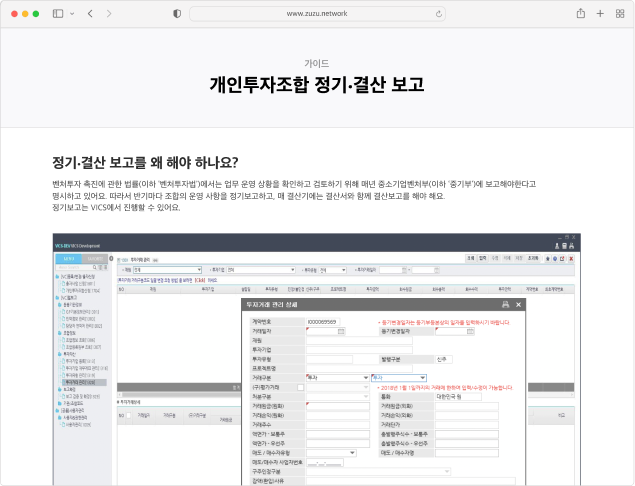Image resolution: width=635 pixels, height=486 pixels.
Task: Click the browser forward arrow
Action: tap(110, 14)
